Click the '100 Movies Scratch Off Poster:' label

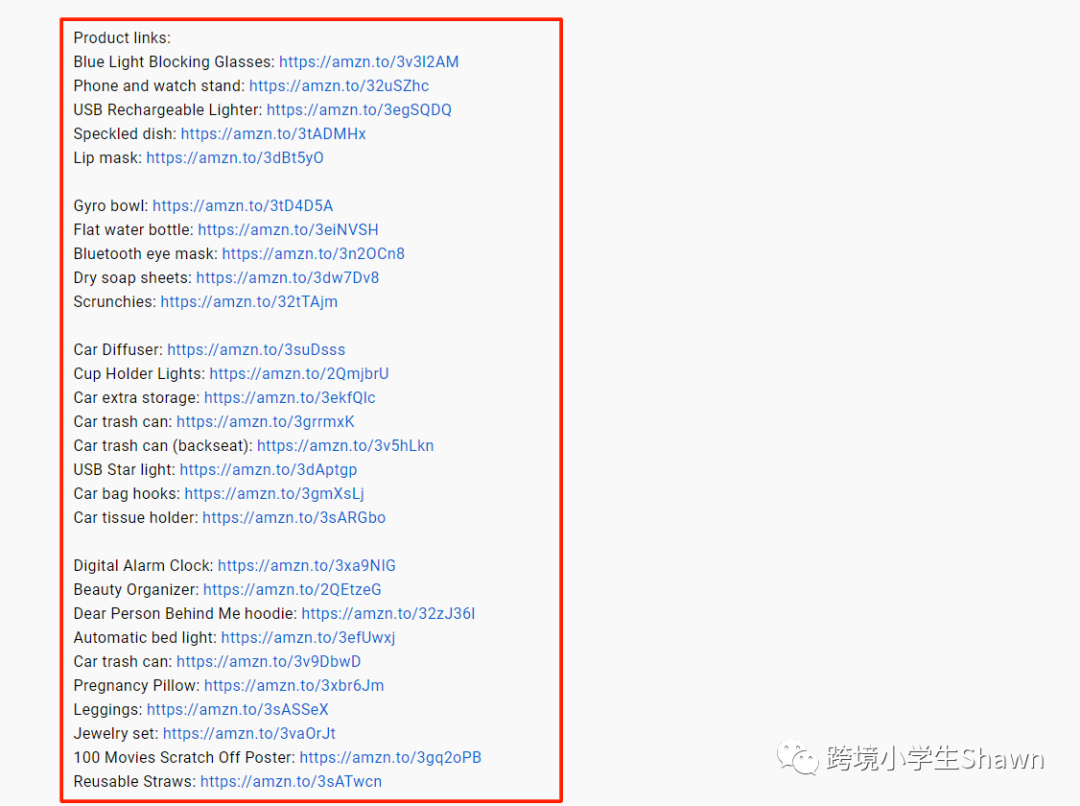(185, 758)
